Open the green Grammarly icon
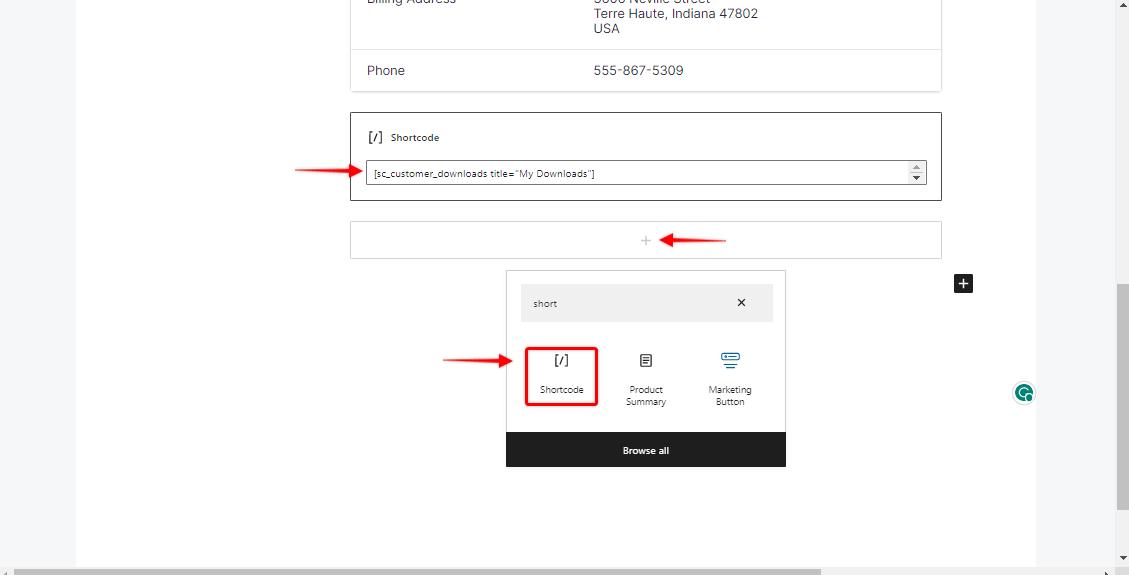Screen dimensions: 1129x575 (x=1023, y=393)
